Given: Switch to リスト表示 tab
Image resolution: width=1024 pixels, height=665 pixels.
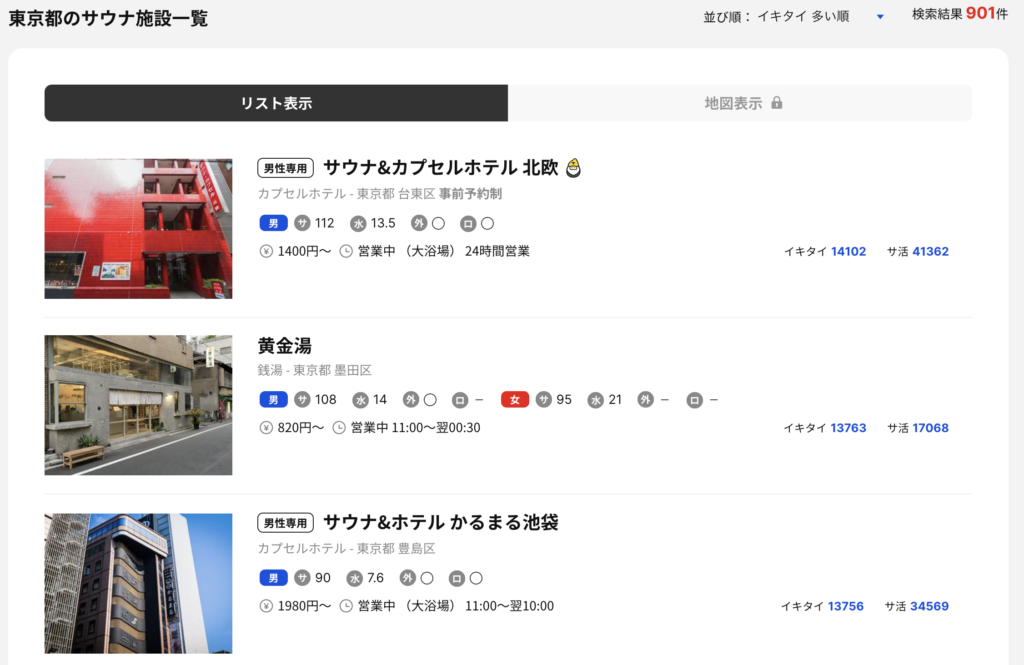Looking at the screenshot, I should coord(276,103).
